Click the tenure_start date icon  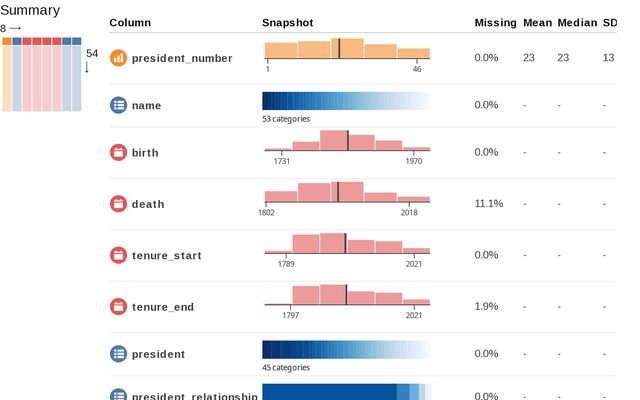click(118, 255)
